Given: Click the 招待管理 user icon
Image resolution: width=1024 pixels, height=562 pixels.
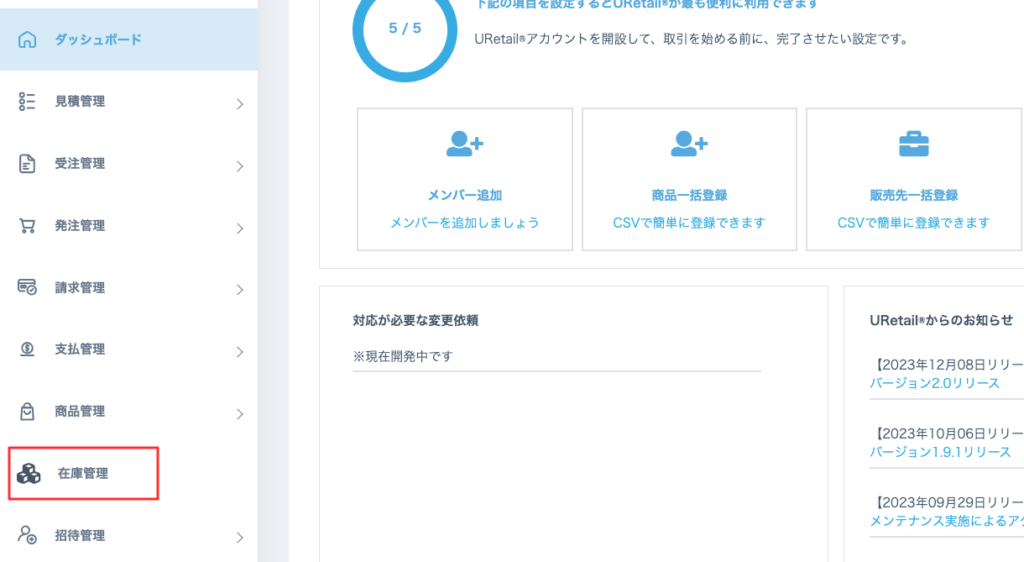Looking at the screenshot, I should point(28,536).
